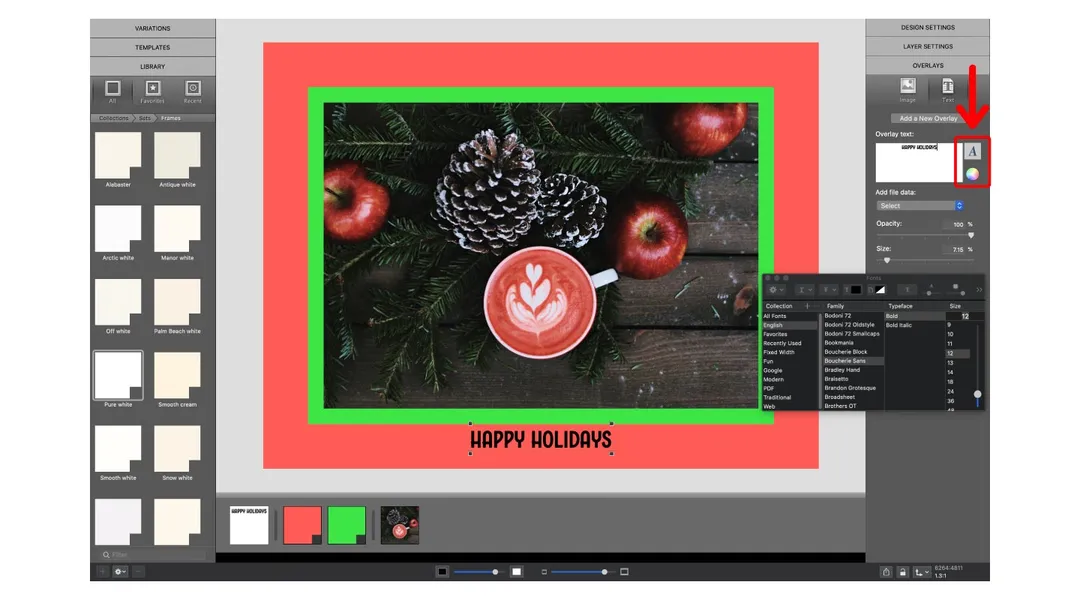This screenshot has height=600, width=1080.
Task: Open the underline style dropdown in Fonts panel
Action: click(804, 290)
